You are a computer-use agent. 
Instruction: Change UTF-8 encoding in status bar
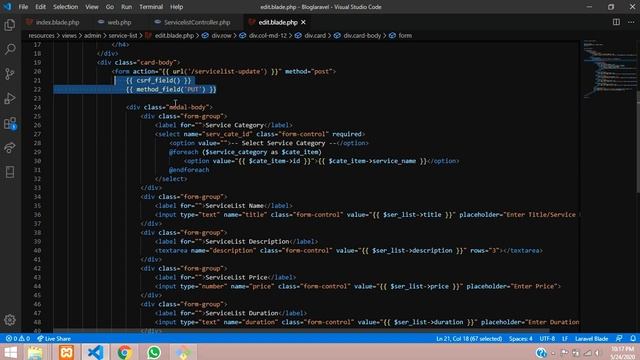tap(547, 339)
